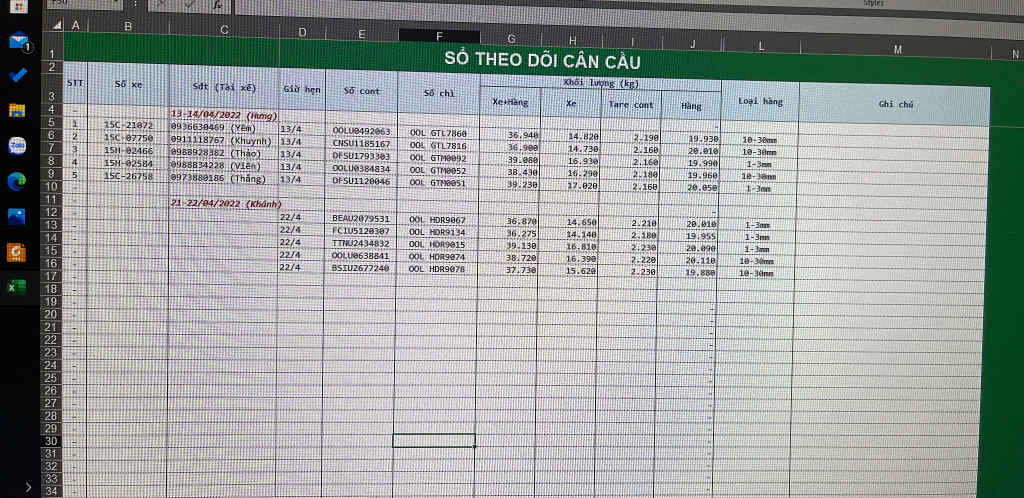Screen dimensions: 1024x498
Task: Click the 'Loại hàng' column header cell
Action: click(x=760, y=101)
